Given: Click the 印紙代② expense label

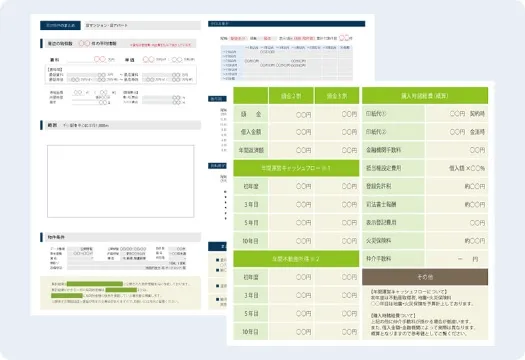Looking at the screenshot, I should (x=393, y=132).
